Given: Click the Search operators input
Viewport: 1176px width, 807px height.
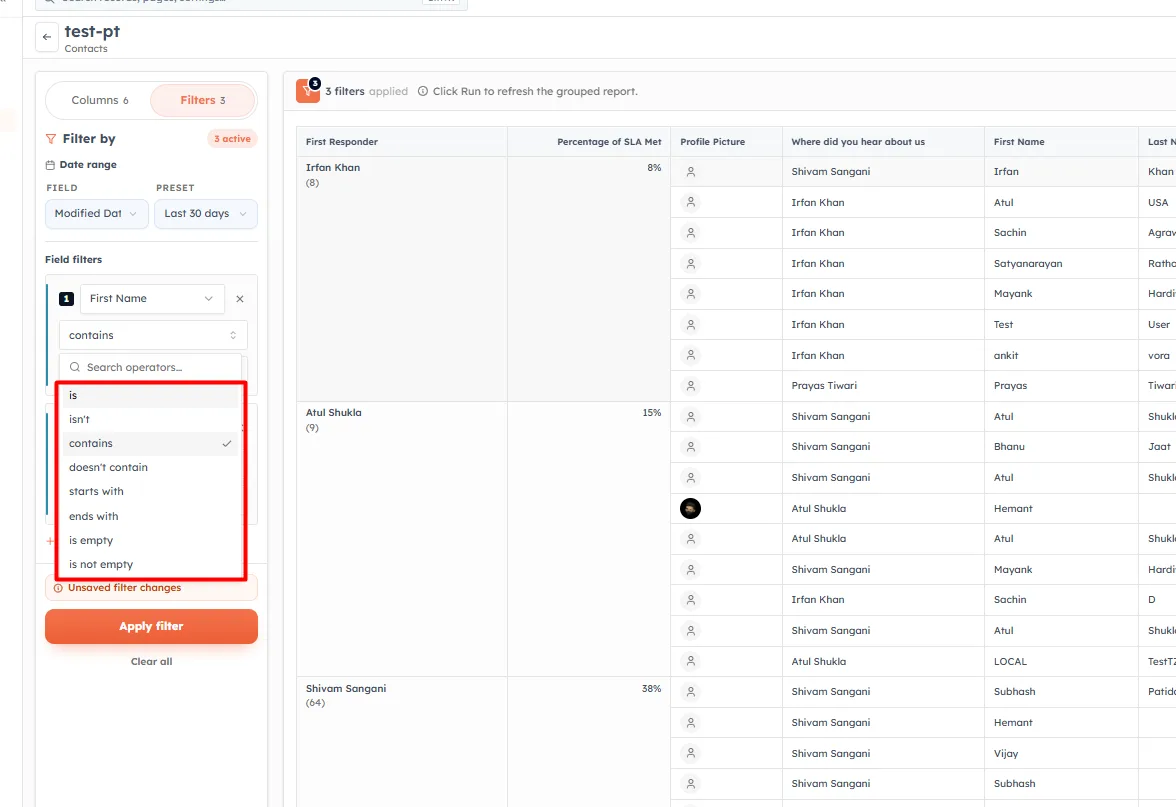Looking at the screenshot, I should [x=152, y=367].
